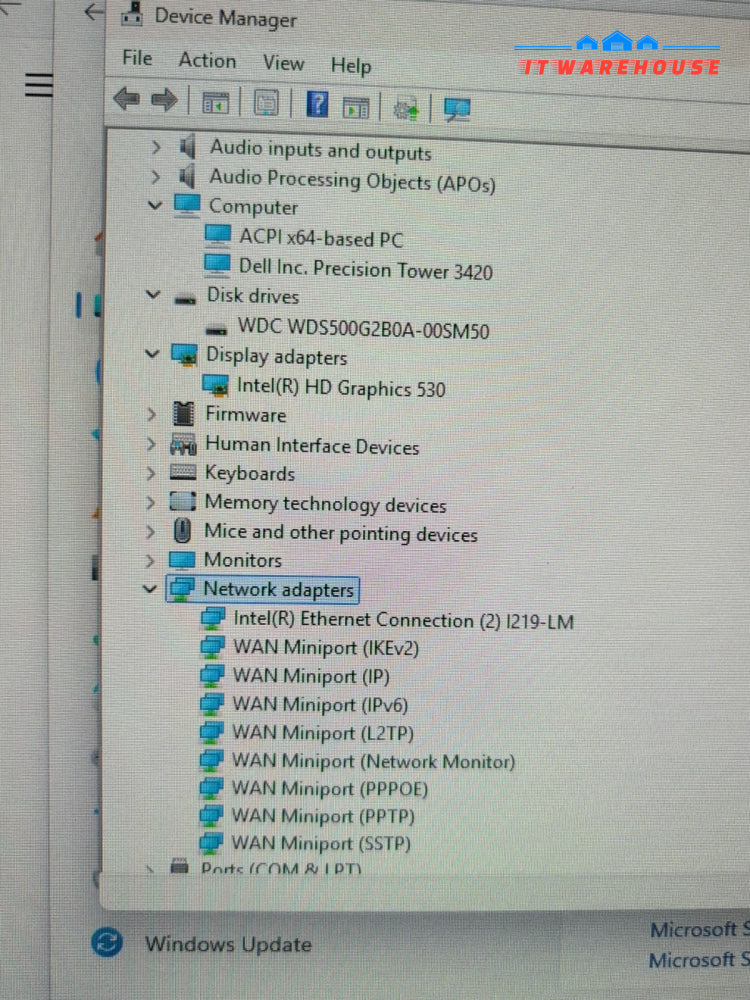The height and width of the screenshot is (1000, 750).
Task: Expand Memory technology devices category
Action: tap(151, 503)
